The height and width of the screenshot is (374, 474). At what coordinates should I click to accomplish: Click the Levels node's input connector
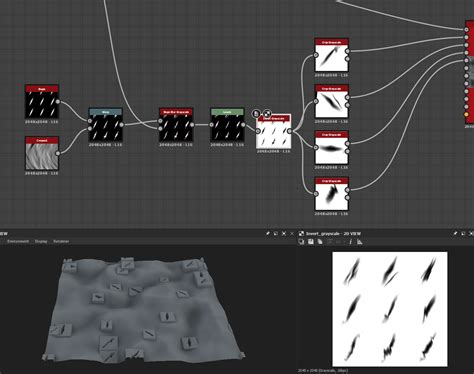211,125
